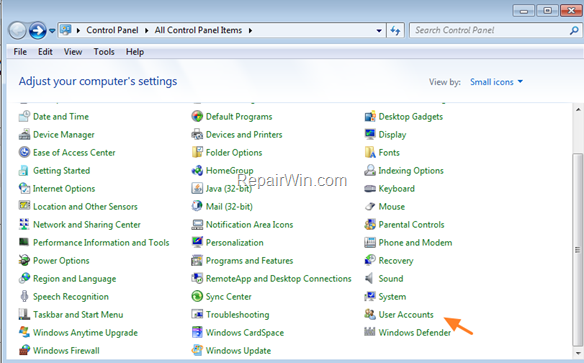Open Notification Area Icons link

click(x=250, y=225)
